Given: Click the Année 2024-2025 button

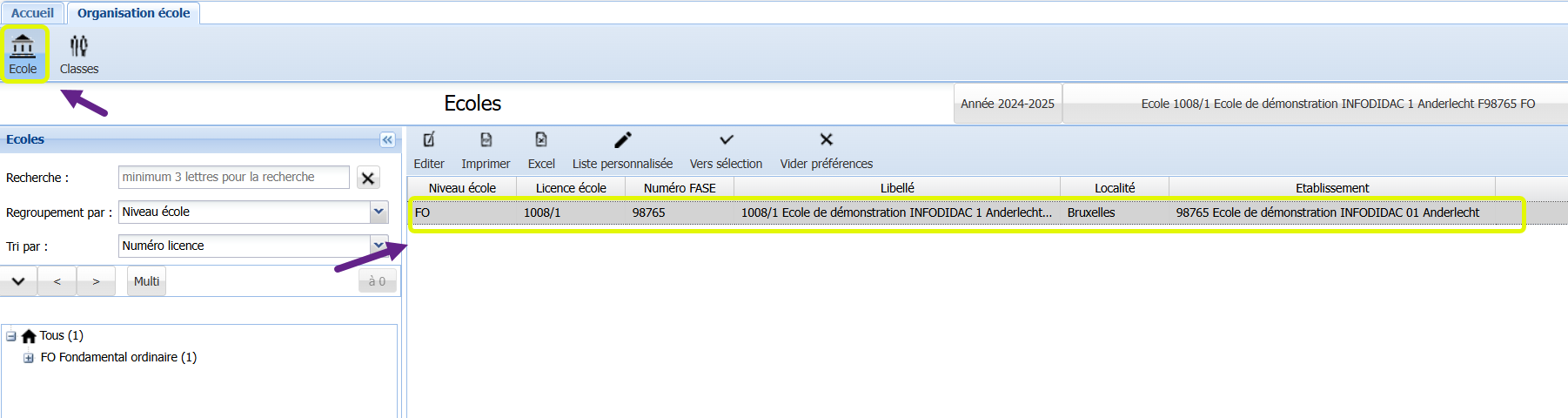Looking at the screenshot, I should tap(1007, 104).
